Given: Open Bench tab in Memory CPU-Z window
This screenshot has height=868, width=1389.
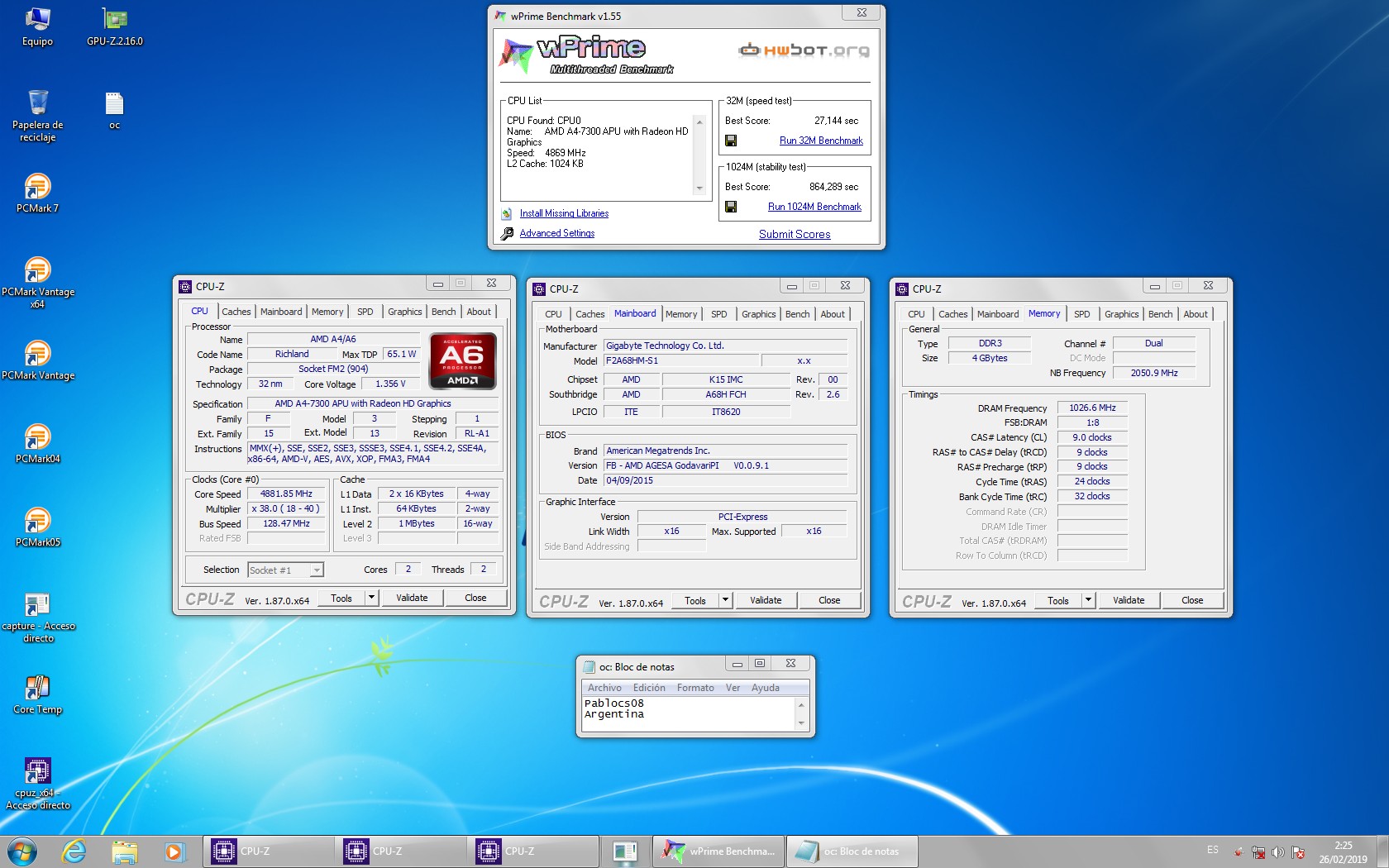Looking at the screenshot, I should coord(1160,314).
